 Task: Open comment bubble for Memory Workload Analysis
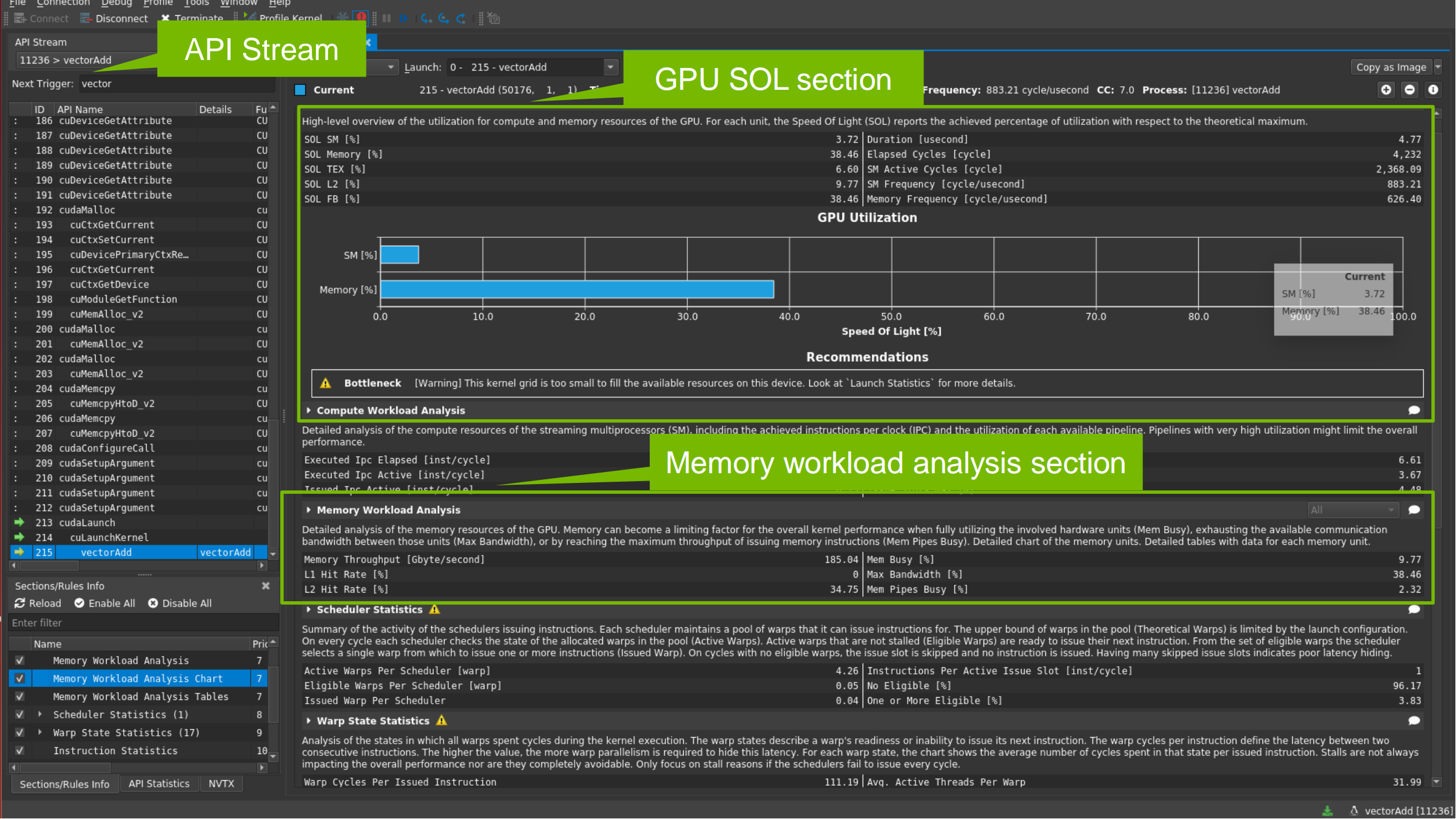(x=1414, y=510)
